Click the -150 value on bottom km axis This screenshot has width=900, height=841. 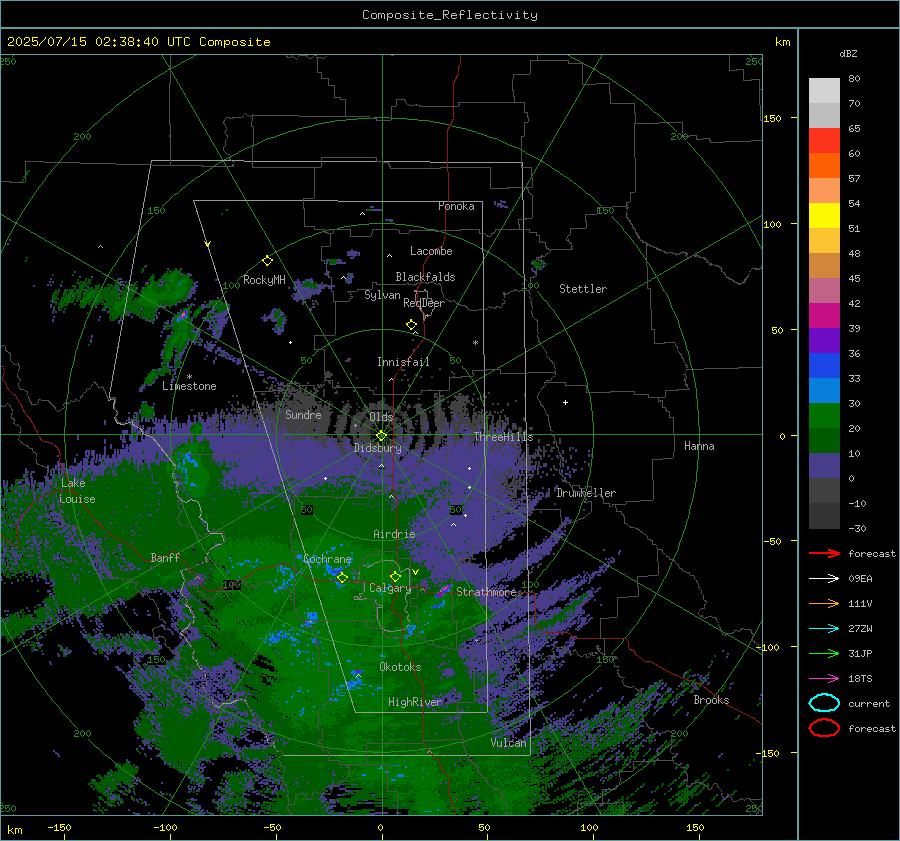tap(59, 827)
